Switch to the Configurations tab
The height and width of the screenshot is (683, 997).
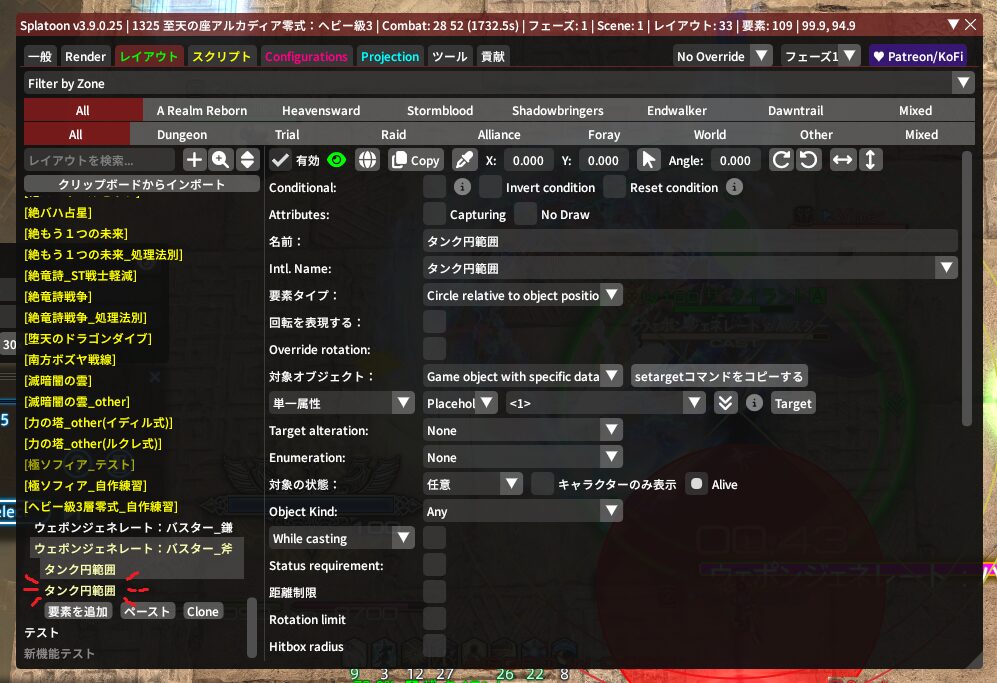coord(306,57)
